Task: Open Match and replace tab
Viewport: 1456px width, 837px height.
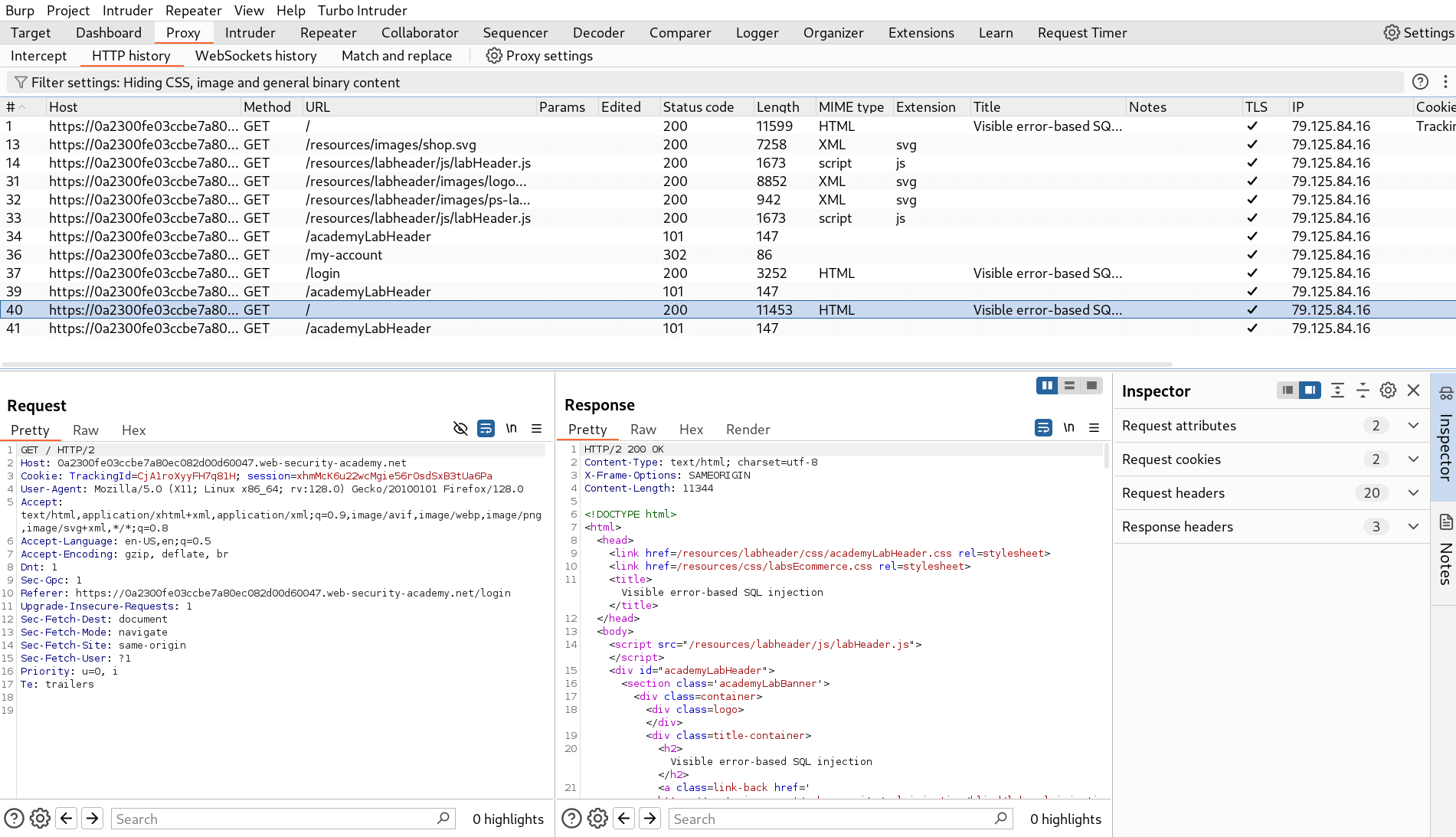Action: [397, 56]
